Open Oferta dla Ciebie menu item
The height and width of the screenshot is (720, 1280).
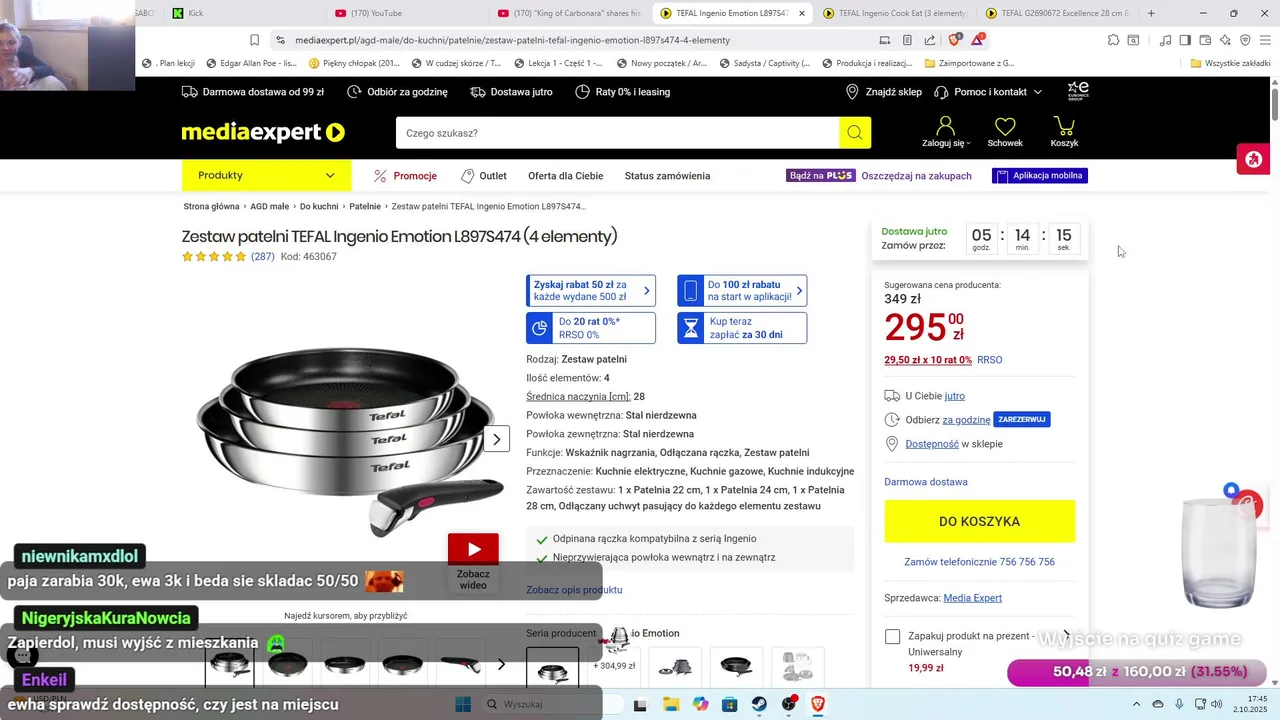[566, 176]
